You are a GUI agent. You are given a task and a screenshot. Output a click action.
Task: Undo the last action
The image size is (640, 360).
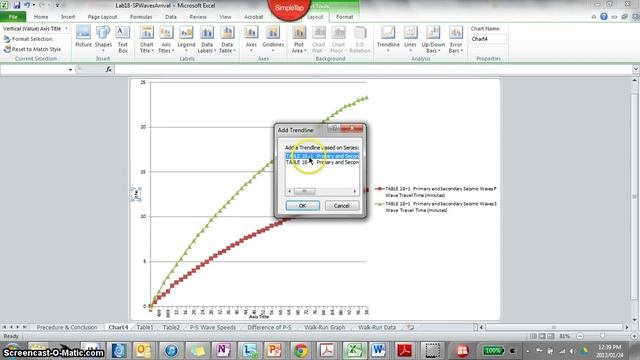coord(27,5)
